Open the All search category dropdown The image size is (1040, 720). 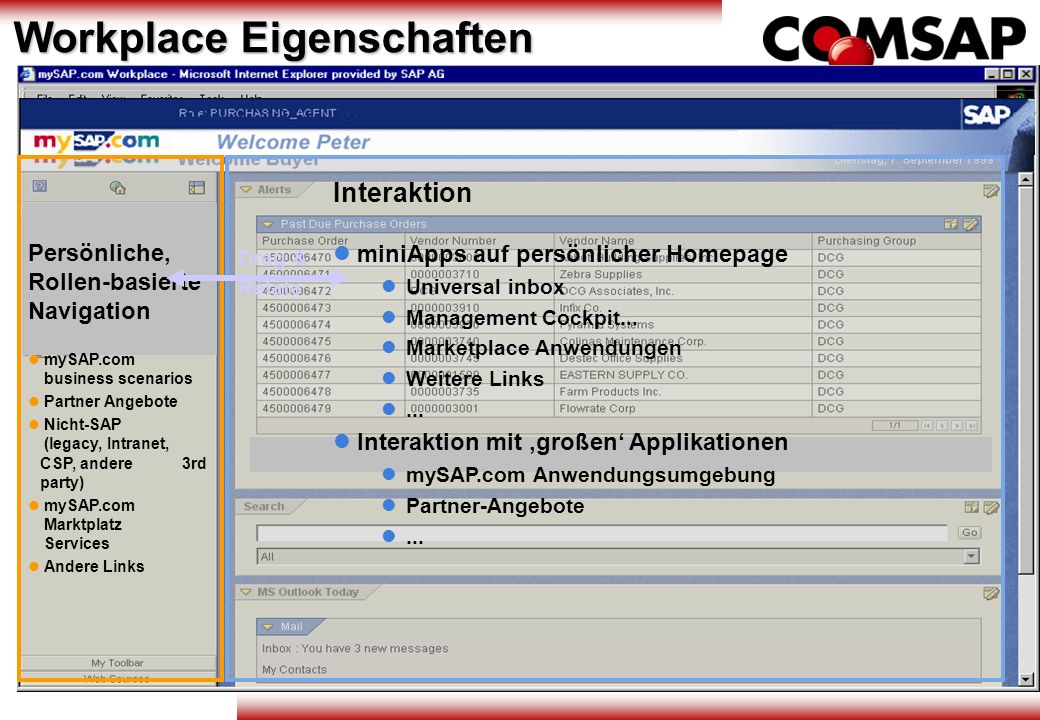tap(972, 556)
